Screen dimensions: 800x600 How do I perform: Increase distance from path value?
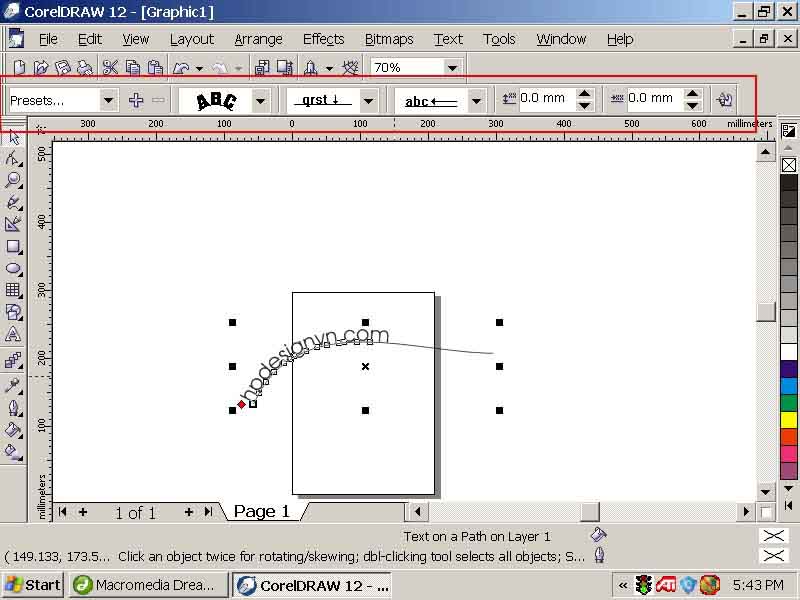pyautogui.click(x=585, y=94)
